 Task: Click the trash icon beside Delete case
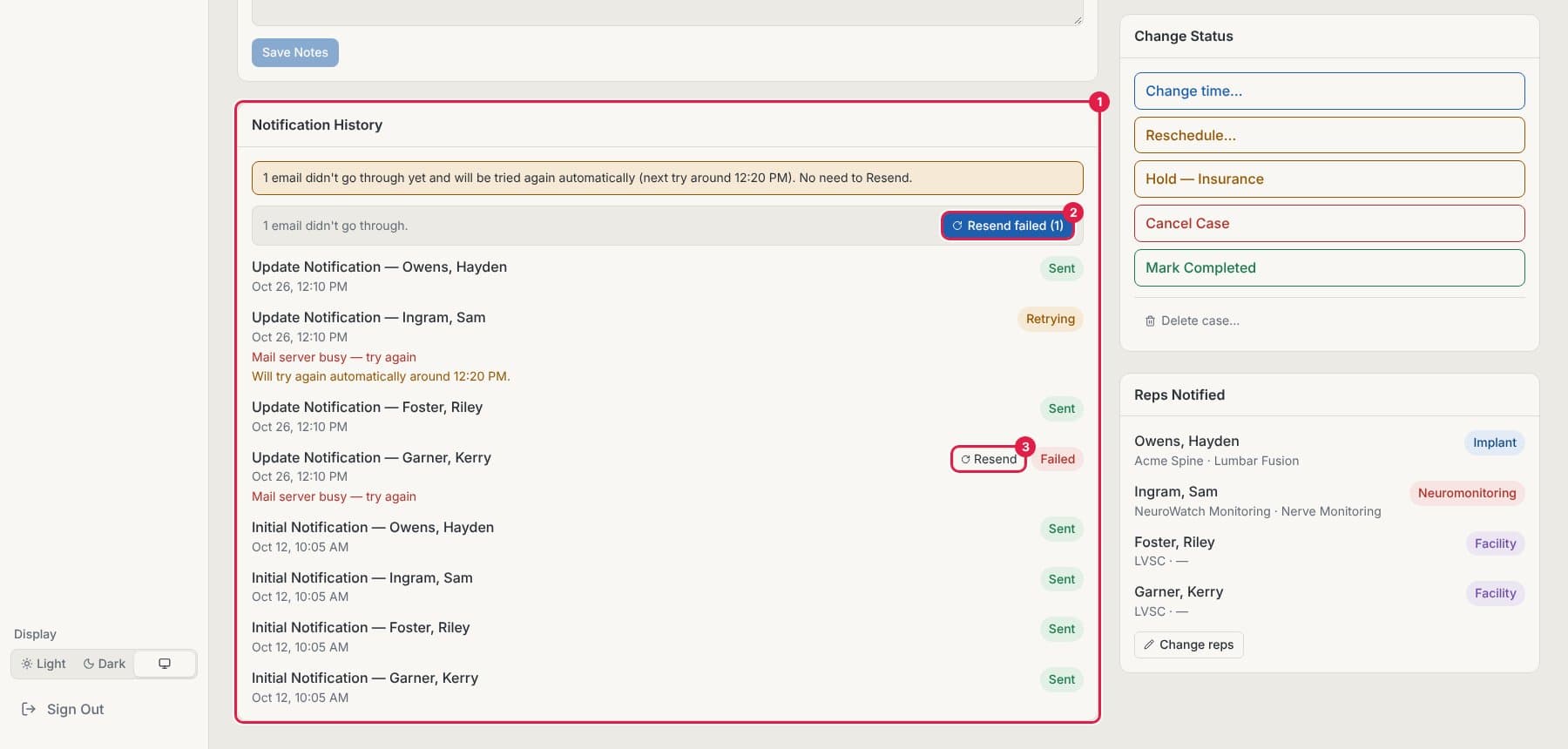click(1150, 321)
